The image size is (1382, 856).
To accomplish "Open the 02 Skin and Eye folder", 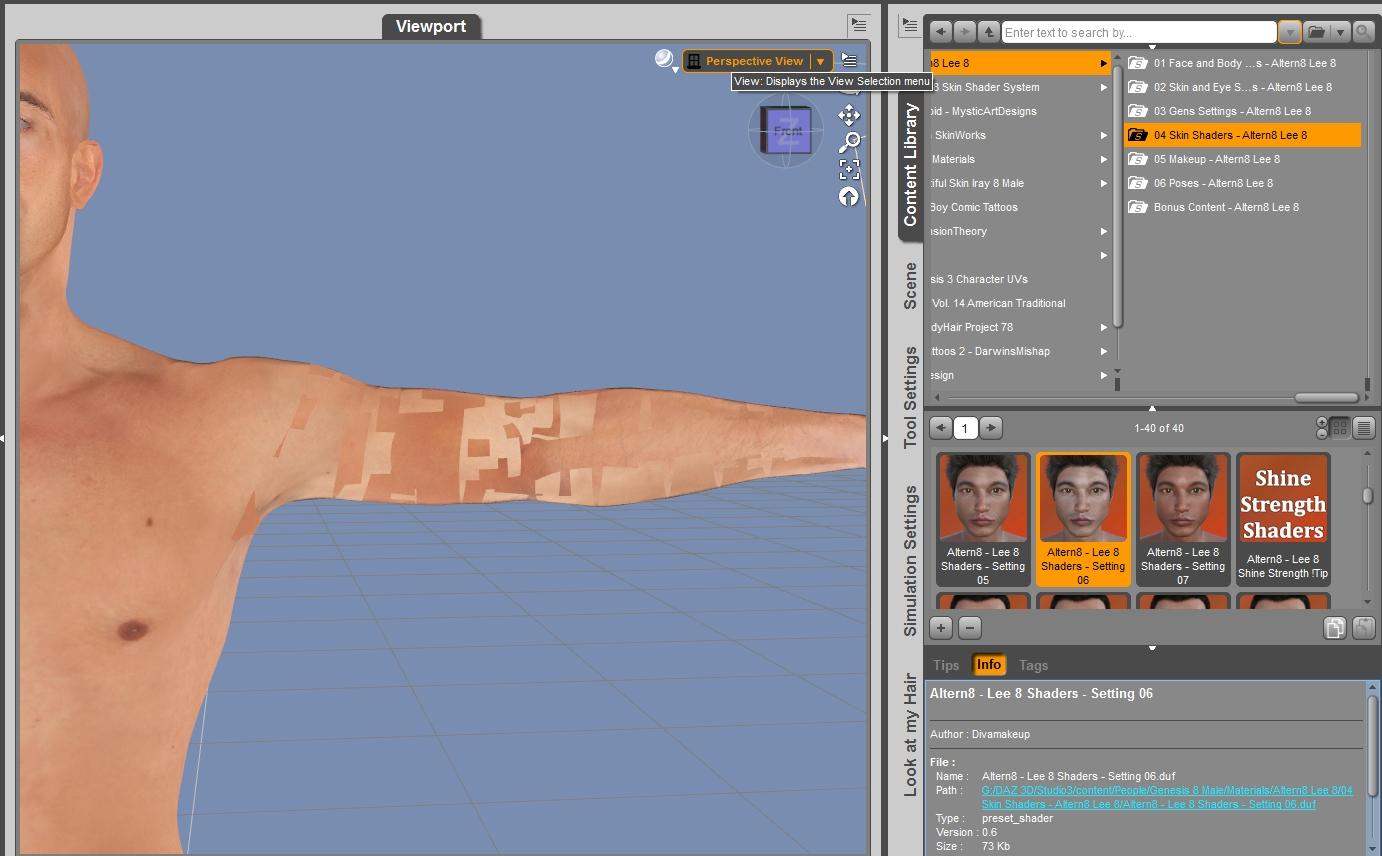I will (1243, 87).
